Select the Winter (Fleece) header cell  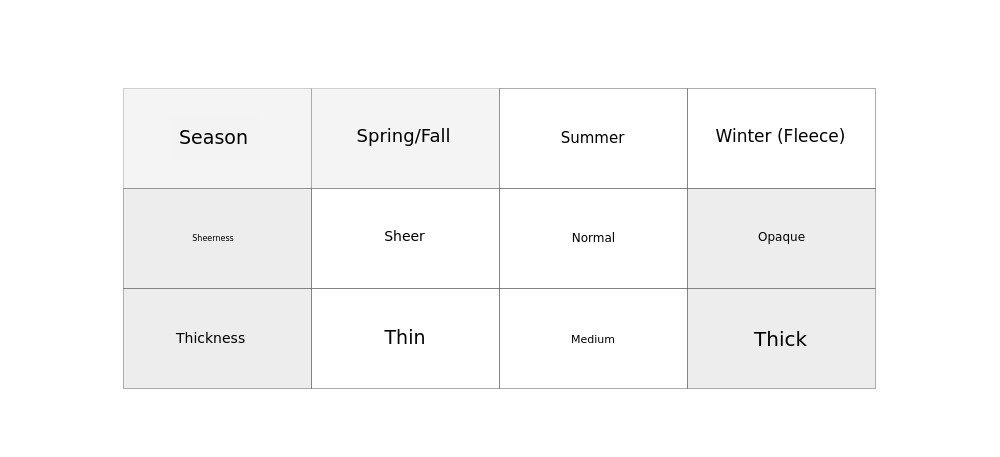[781, 138]
